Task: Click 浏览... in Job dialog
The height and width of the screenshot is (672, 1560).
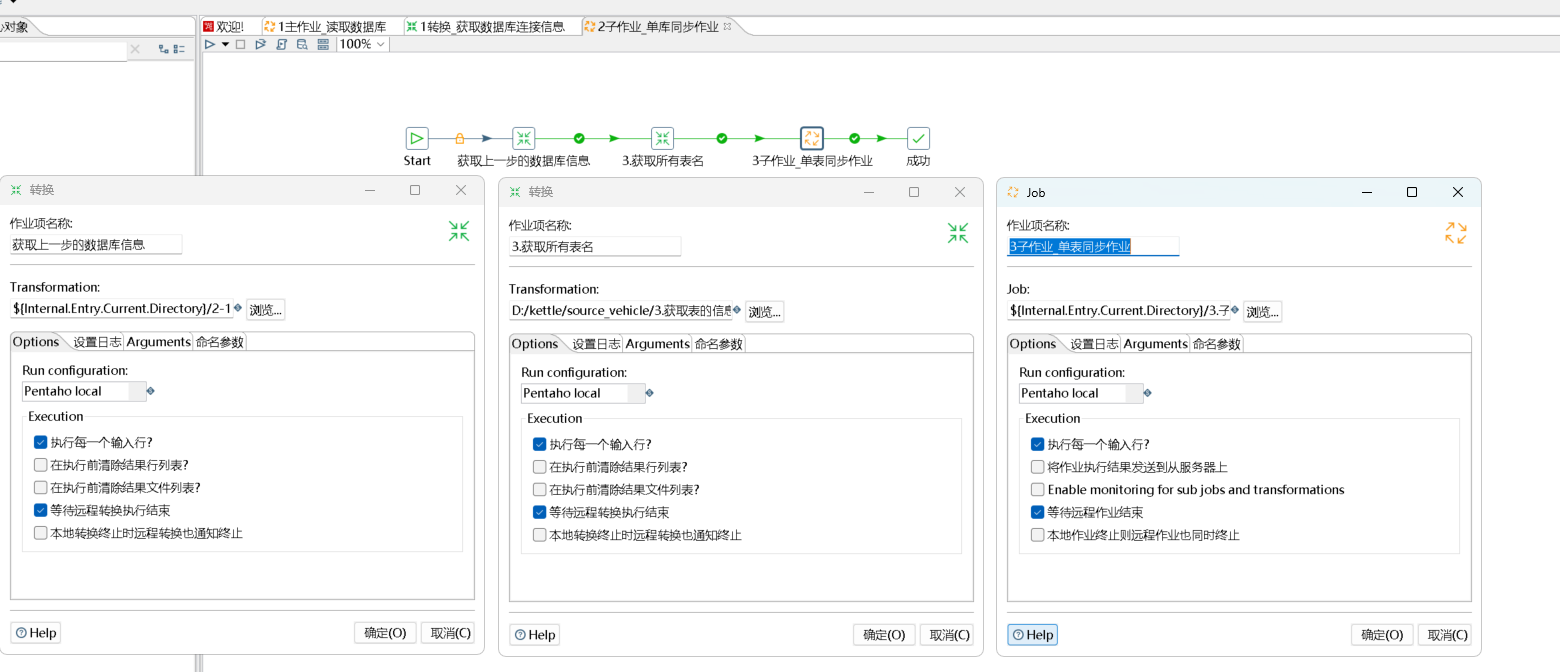Action: [x=1262, y=311]
